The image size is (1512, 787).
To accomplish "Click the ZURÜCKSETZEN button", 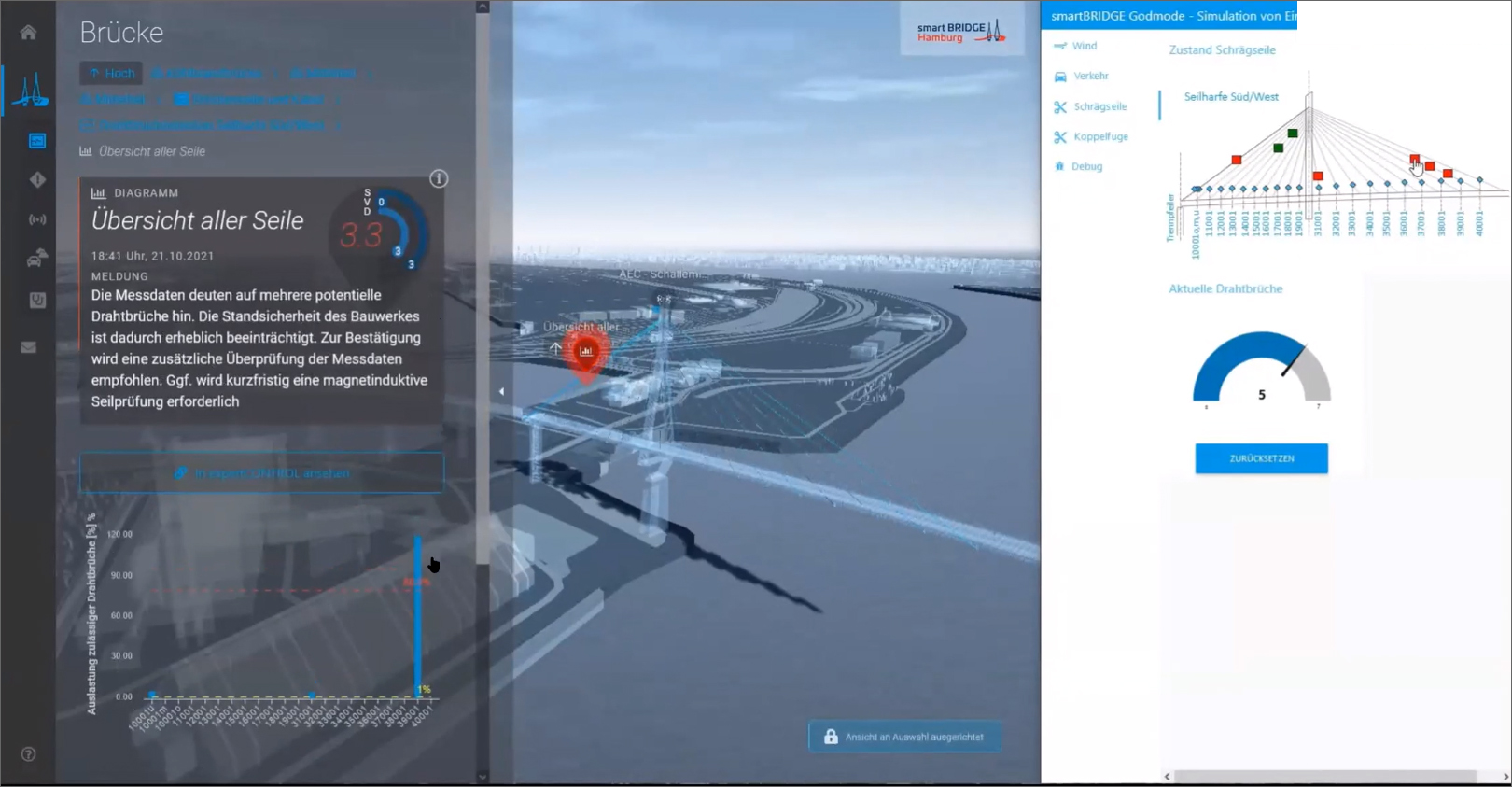I will click(1261, 458).
